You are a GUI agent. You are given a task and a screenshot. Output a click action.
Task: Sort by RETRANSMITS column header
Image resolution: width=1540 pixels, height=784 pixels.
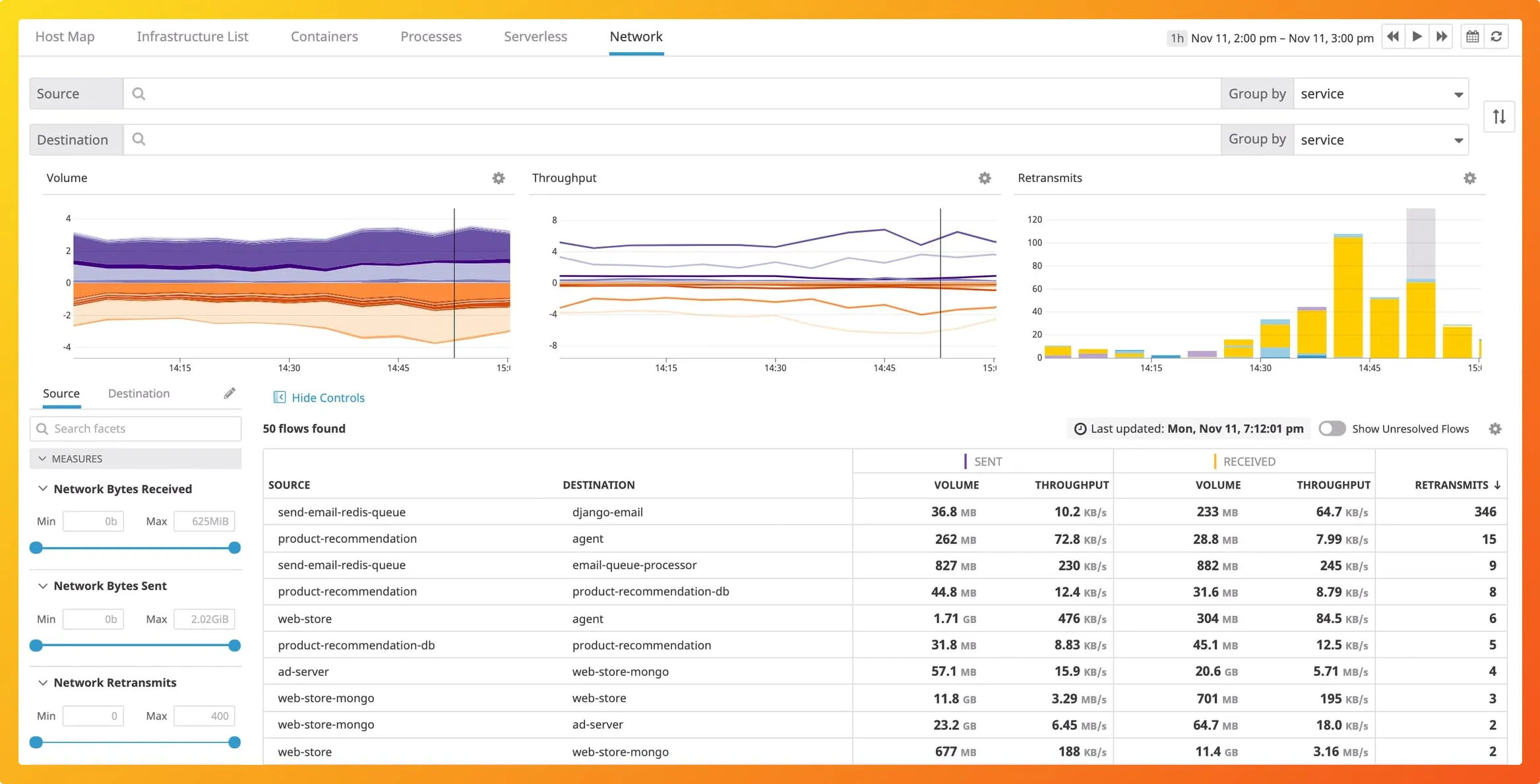point(1452,485)
